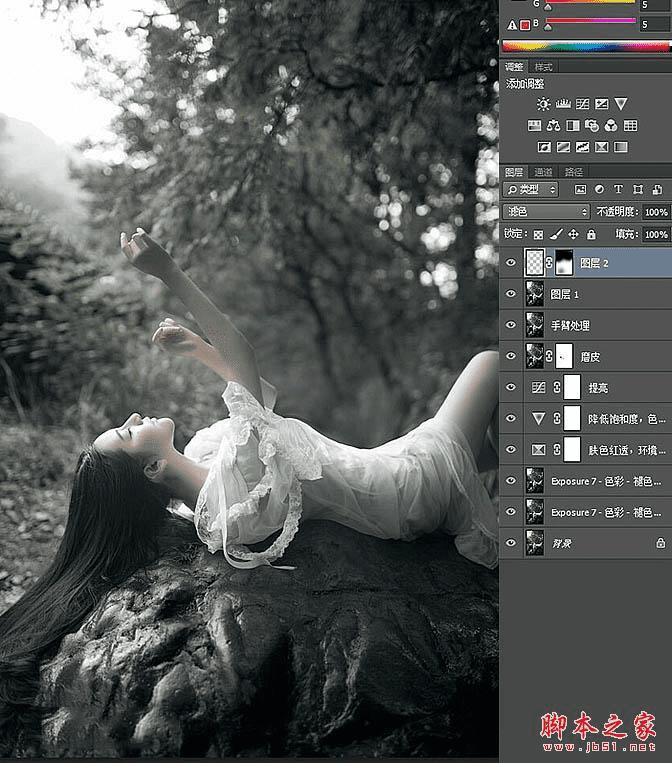Hide the 磨皮 layer

[511, 356]
